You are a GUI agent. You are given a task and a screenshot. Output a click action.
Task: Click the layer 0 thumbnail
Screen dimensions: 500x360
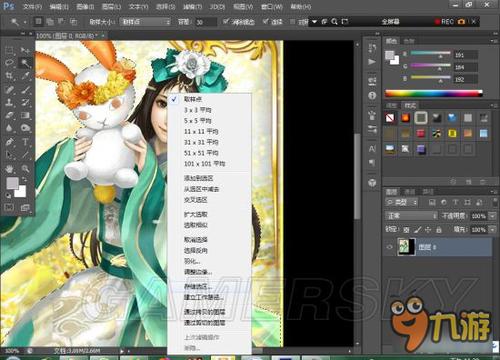coord(406,247)
